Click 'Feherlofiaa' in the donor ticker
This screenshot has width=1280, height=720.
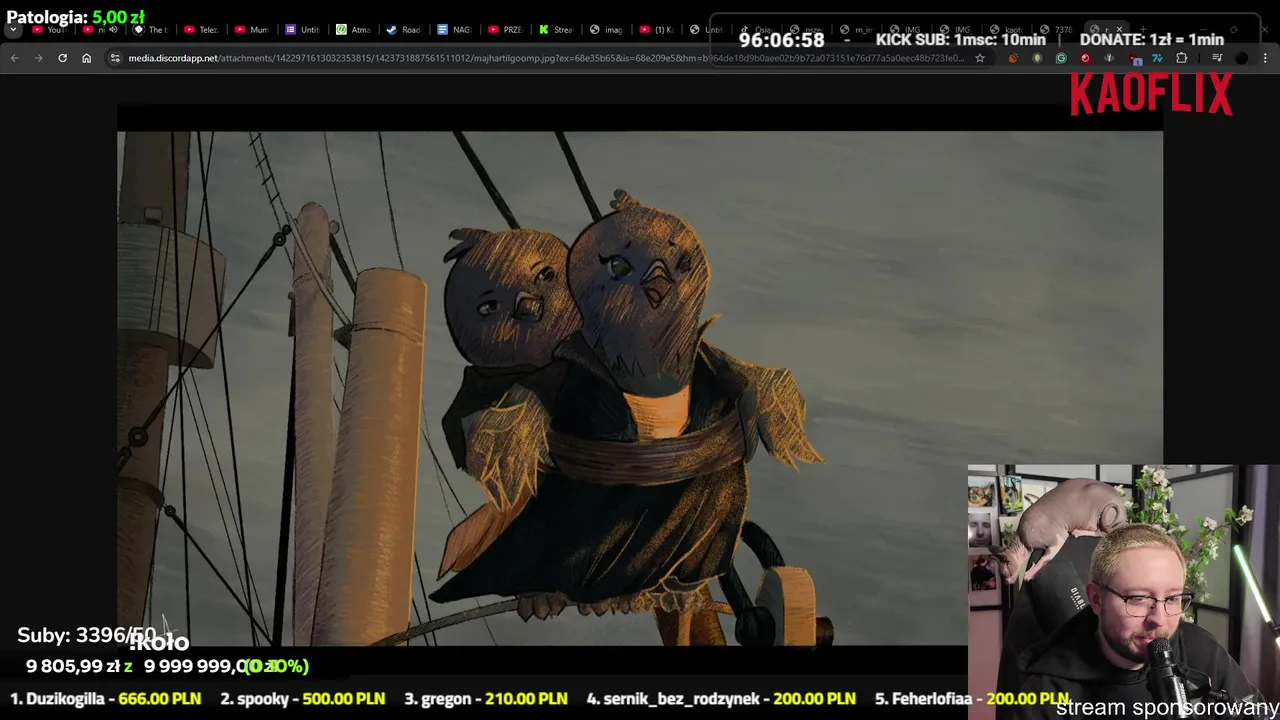(932, 699)
